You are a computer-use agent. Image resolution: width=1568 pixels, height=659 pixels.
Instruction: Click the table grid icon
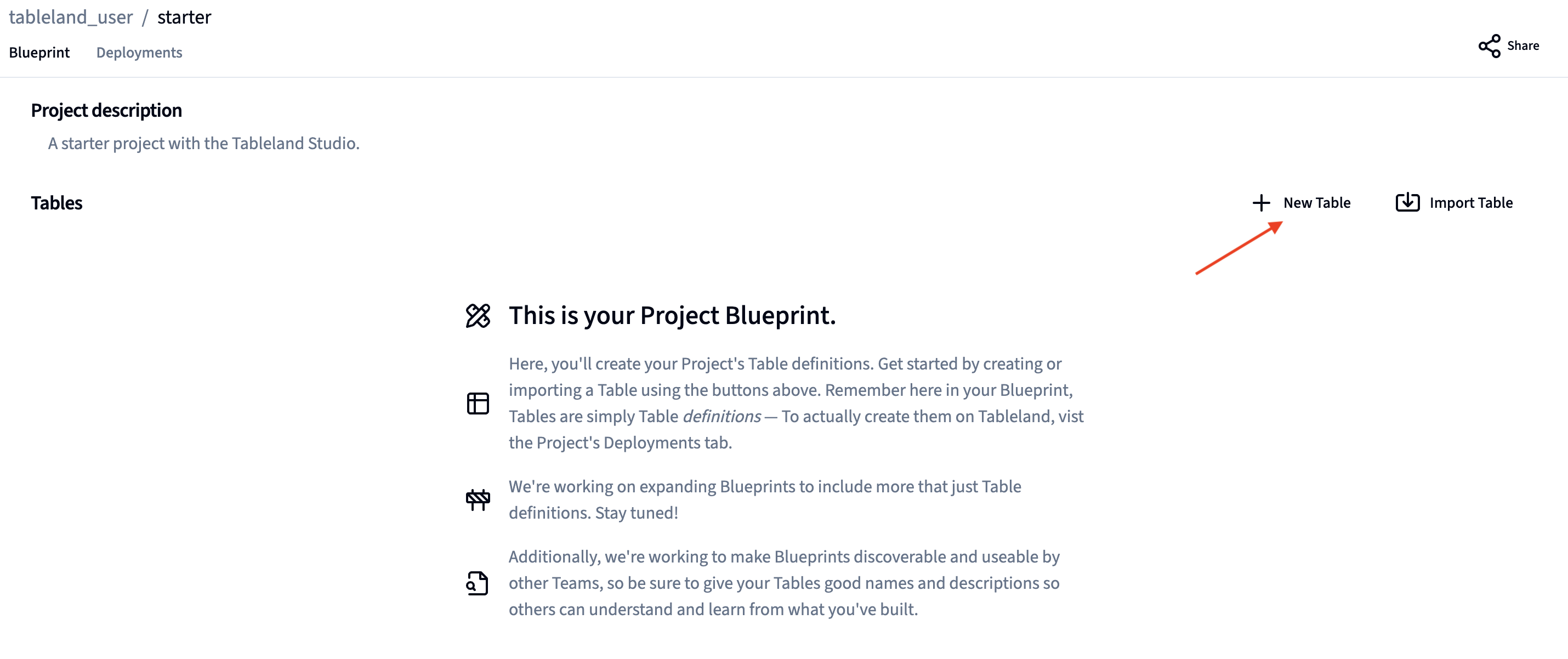coord(478,404)
